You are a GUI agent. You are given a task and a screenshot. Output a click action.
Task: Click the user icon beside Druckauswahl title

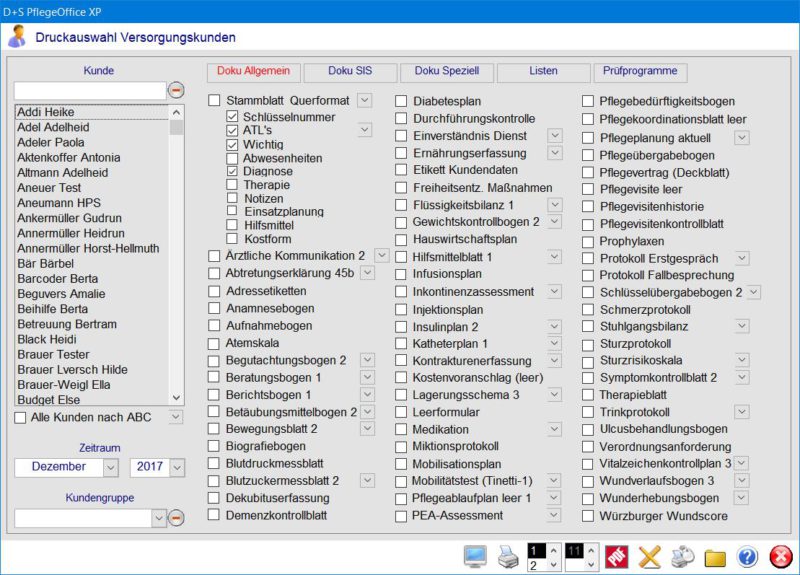17,37
